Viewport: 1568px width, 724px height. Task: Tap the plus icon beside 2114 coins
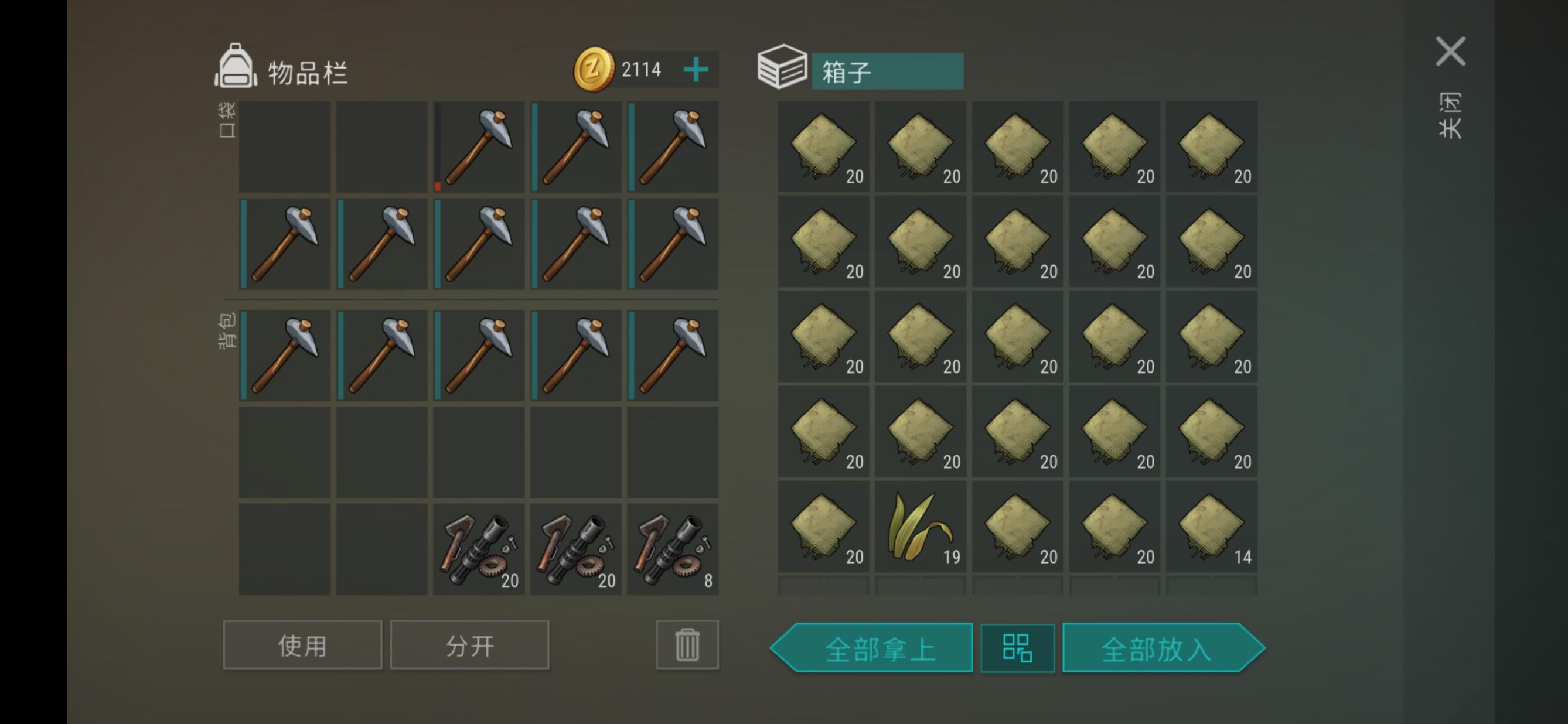696,69
